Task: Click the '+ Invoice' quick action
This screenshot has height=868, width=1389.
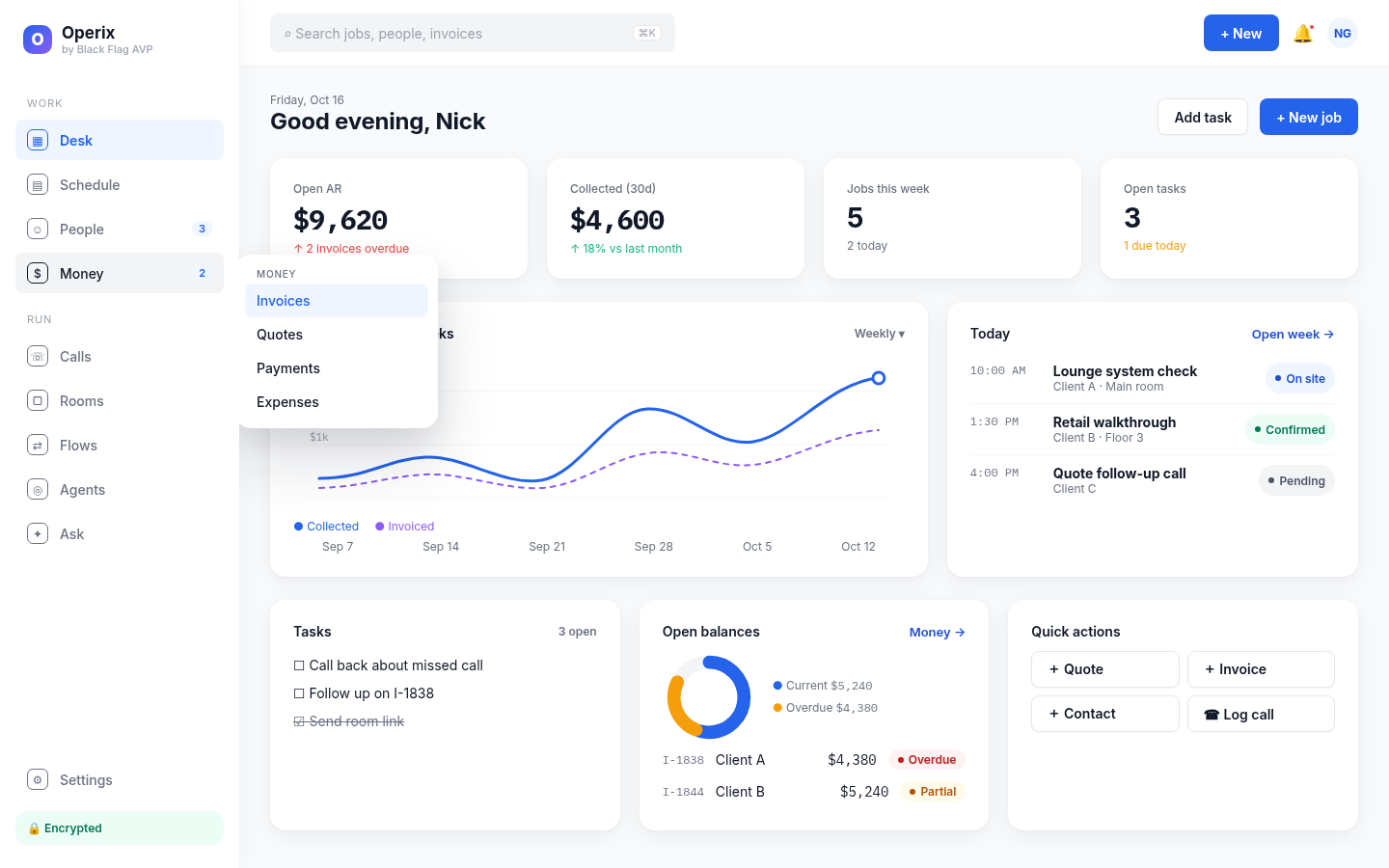Action: coord(1261,669)
